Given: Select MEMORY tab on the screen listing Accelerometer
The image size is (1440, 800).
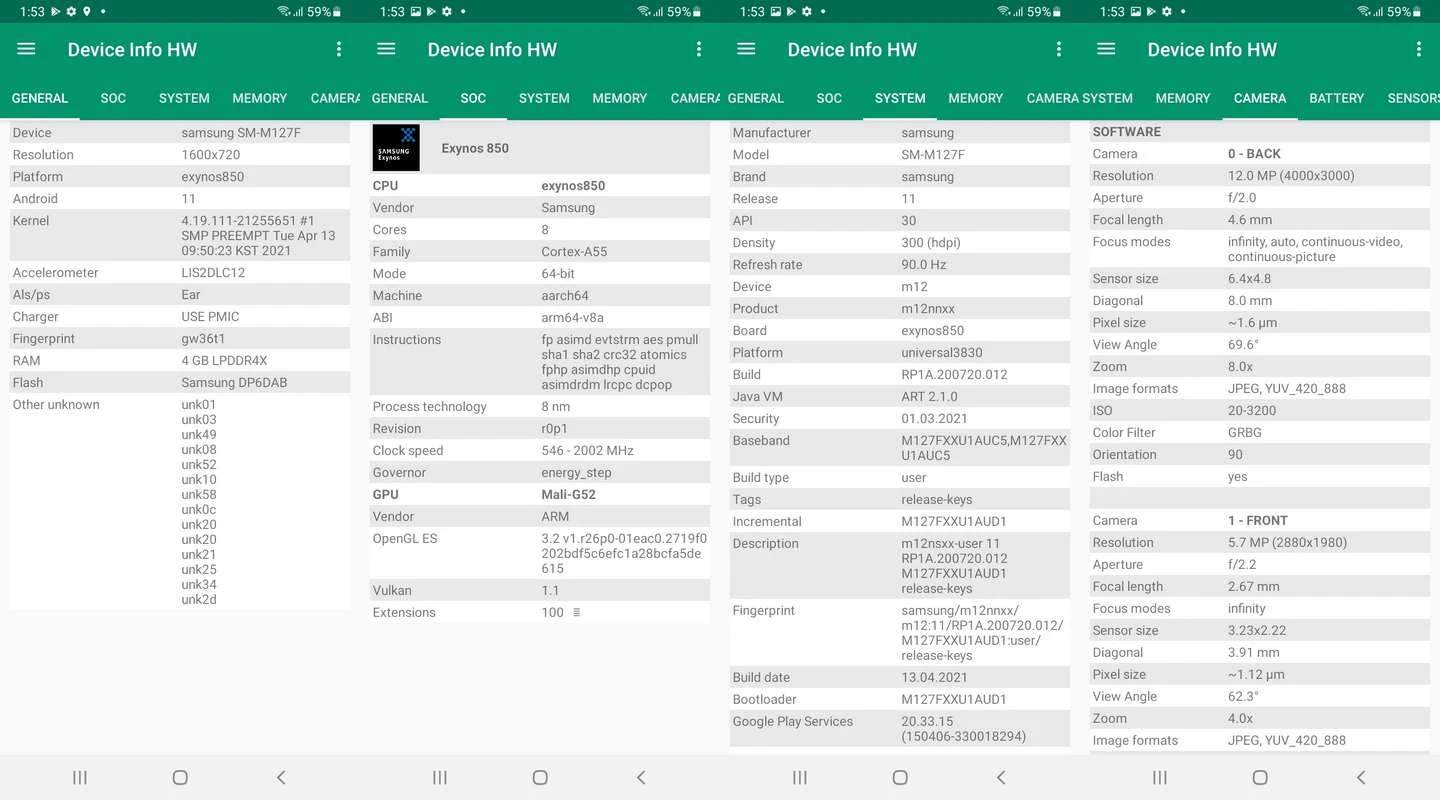Looking at the screenshot, I should [x=259, y=98].
